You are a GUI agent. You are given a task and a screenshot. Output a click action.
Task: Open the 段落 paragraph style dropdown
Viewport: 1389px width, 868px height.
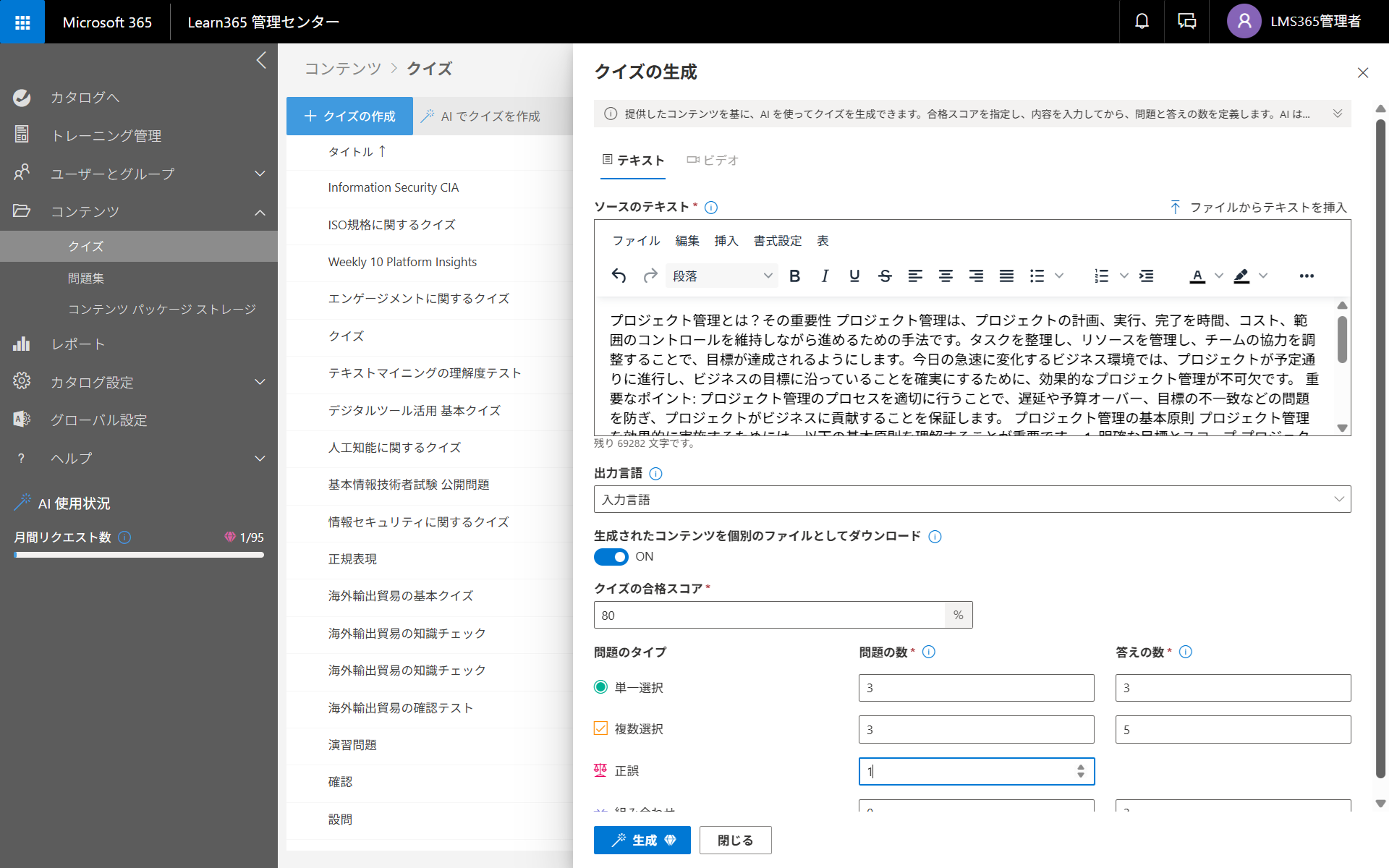tap(722, 276)
